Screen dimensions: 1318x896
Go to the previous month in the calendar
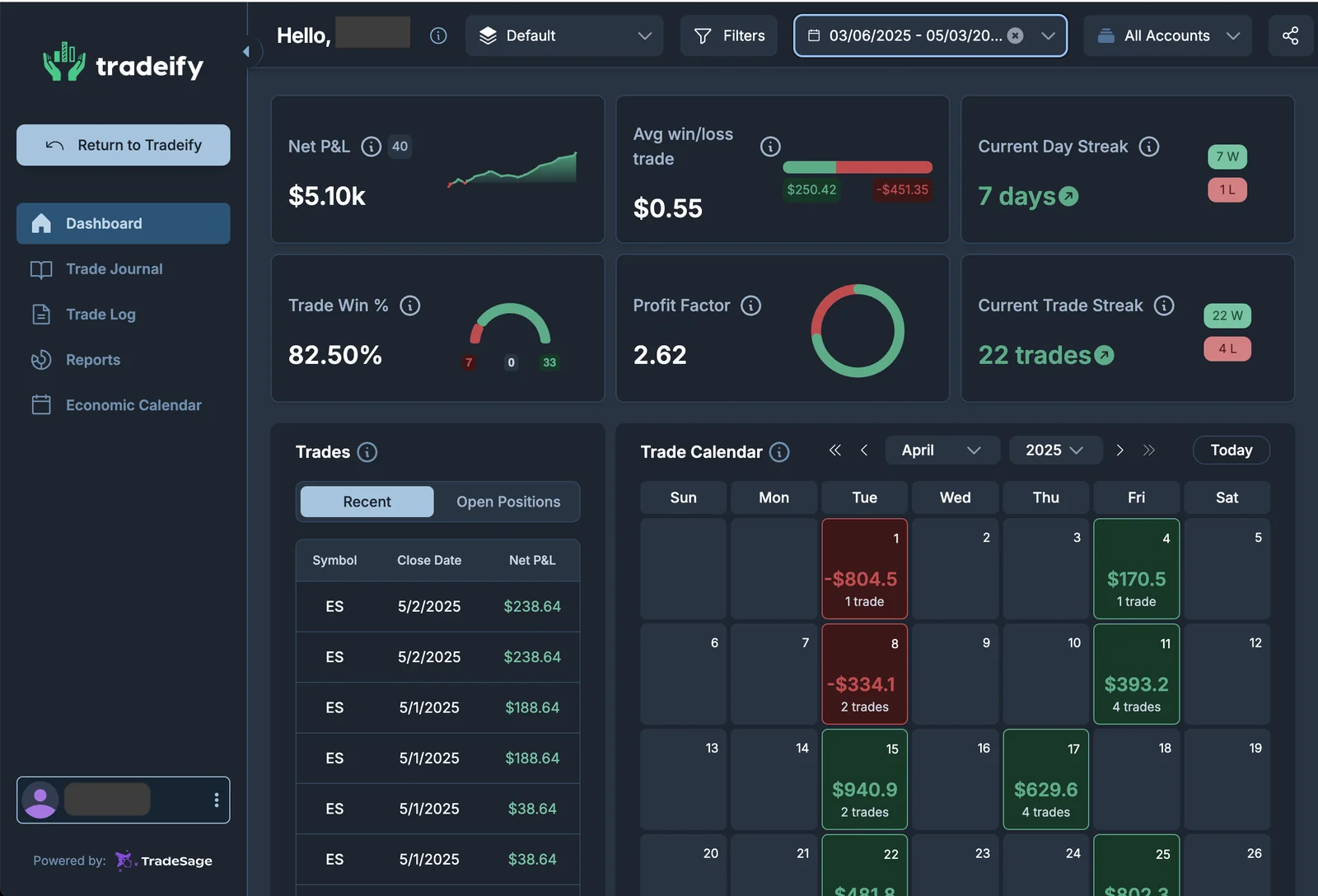(864, 450)
